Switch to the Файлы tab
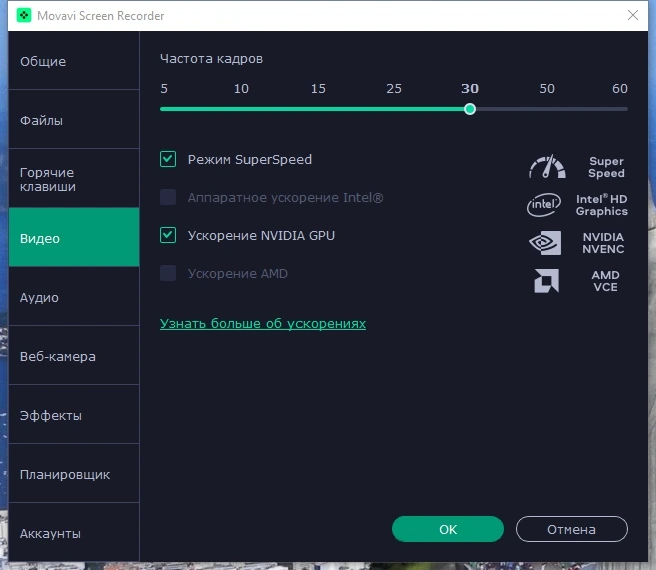This screenshot has width=656, height=570. [x=74, y=120]
